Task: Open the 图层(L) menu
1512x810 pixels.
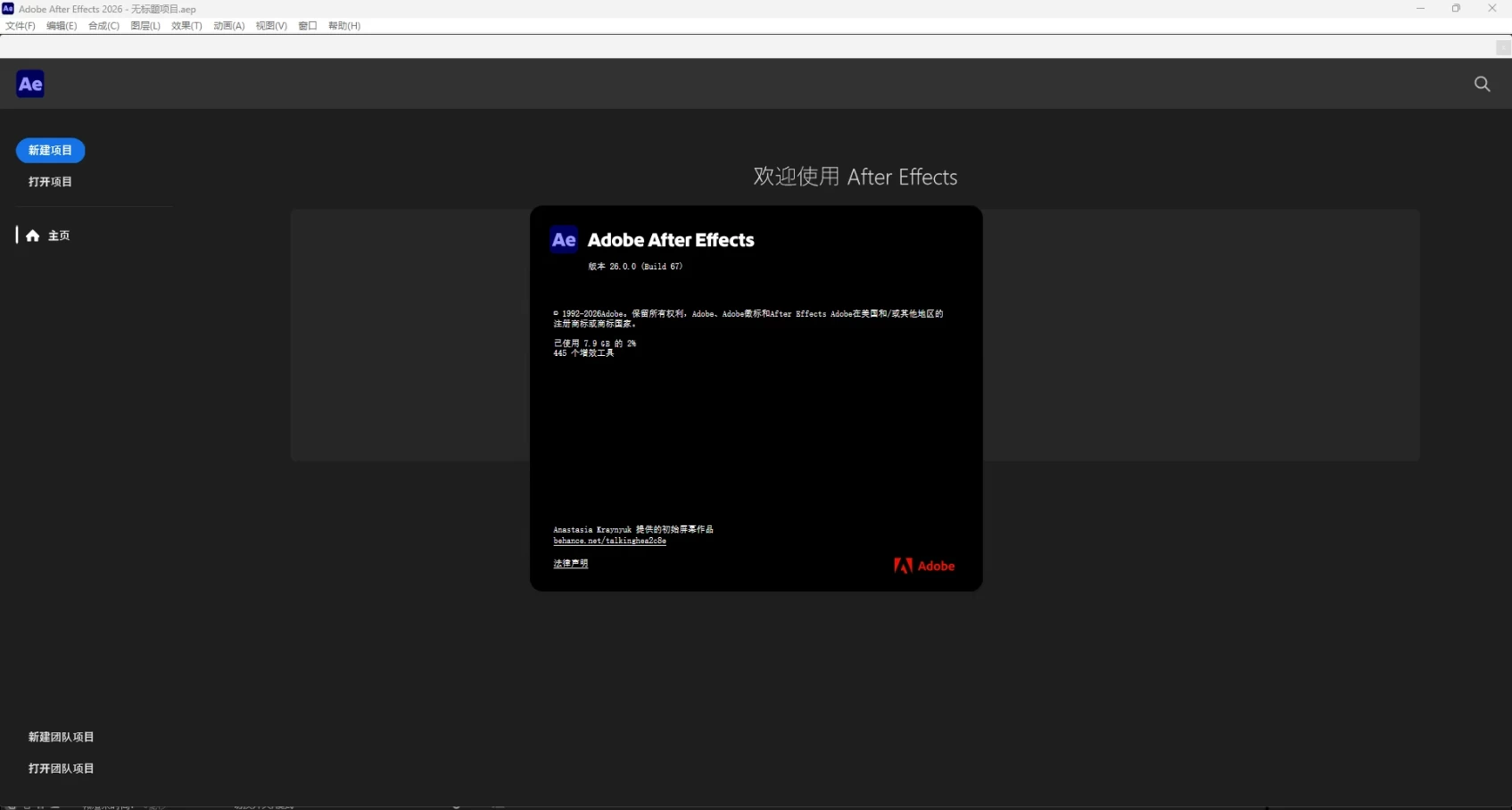Action: [x=145, y=26]
